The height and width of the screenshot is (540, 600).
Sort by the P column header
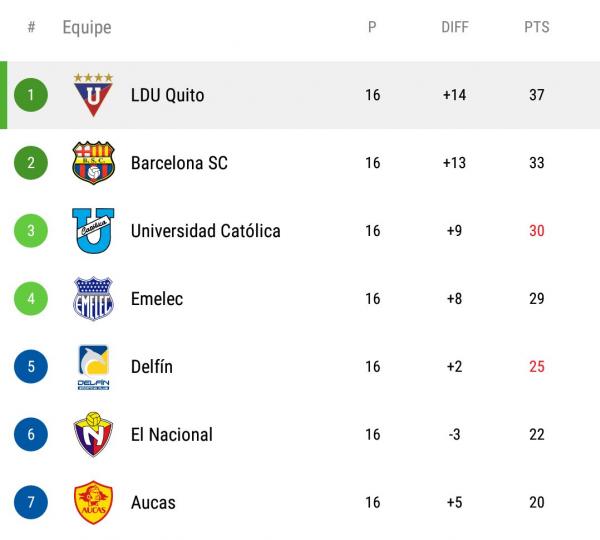(372, 27)
